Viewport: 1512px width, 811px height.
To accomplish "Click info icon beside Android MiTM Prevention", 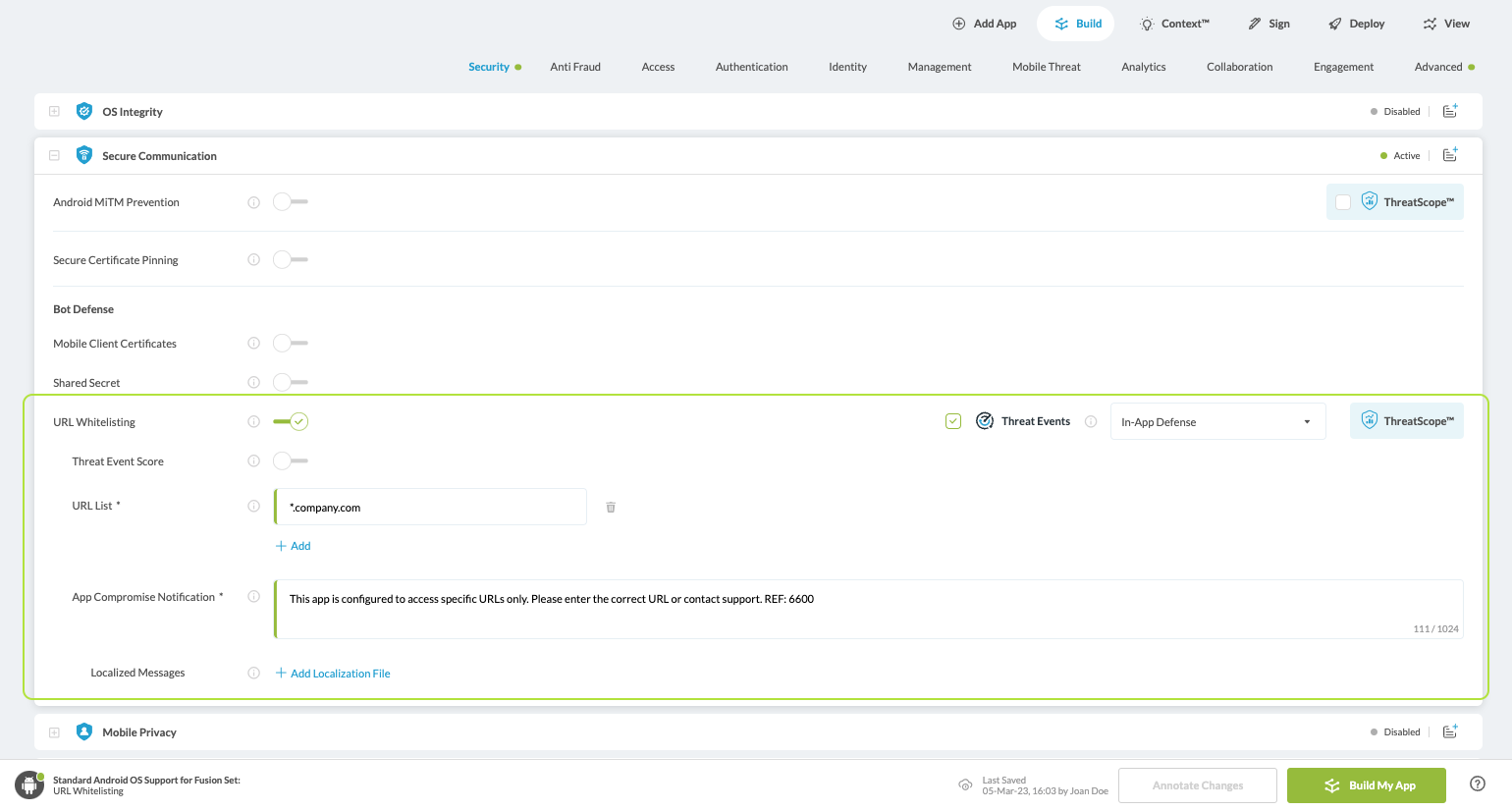I will (253, 202).
